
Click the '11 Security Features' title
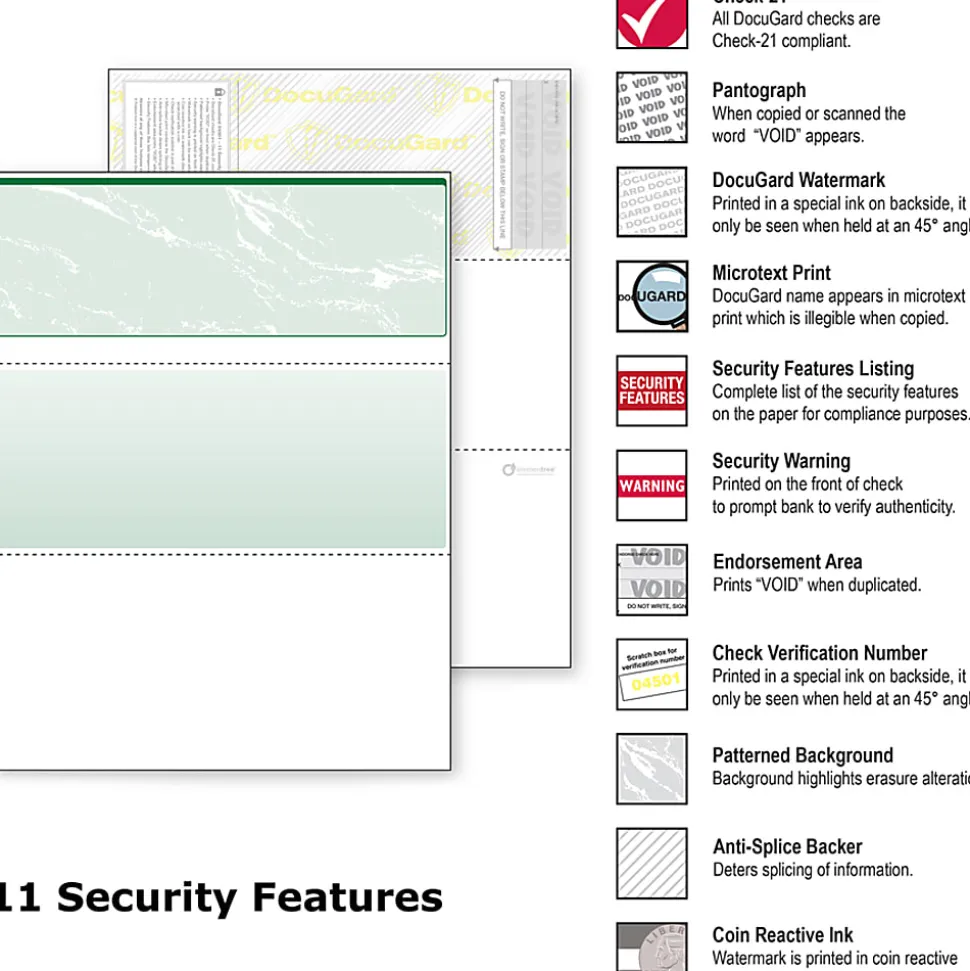pos(220,897)
